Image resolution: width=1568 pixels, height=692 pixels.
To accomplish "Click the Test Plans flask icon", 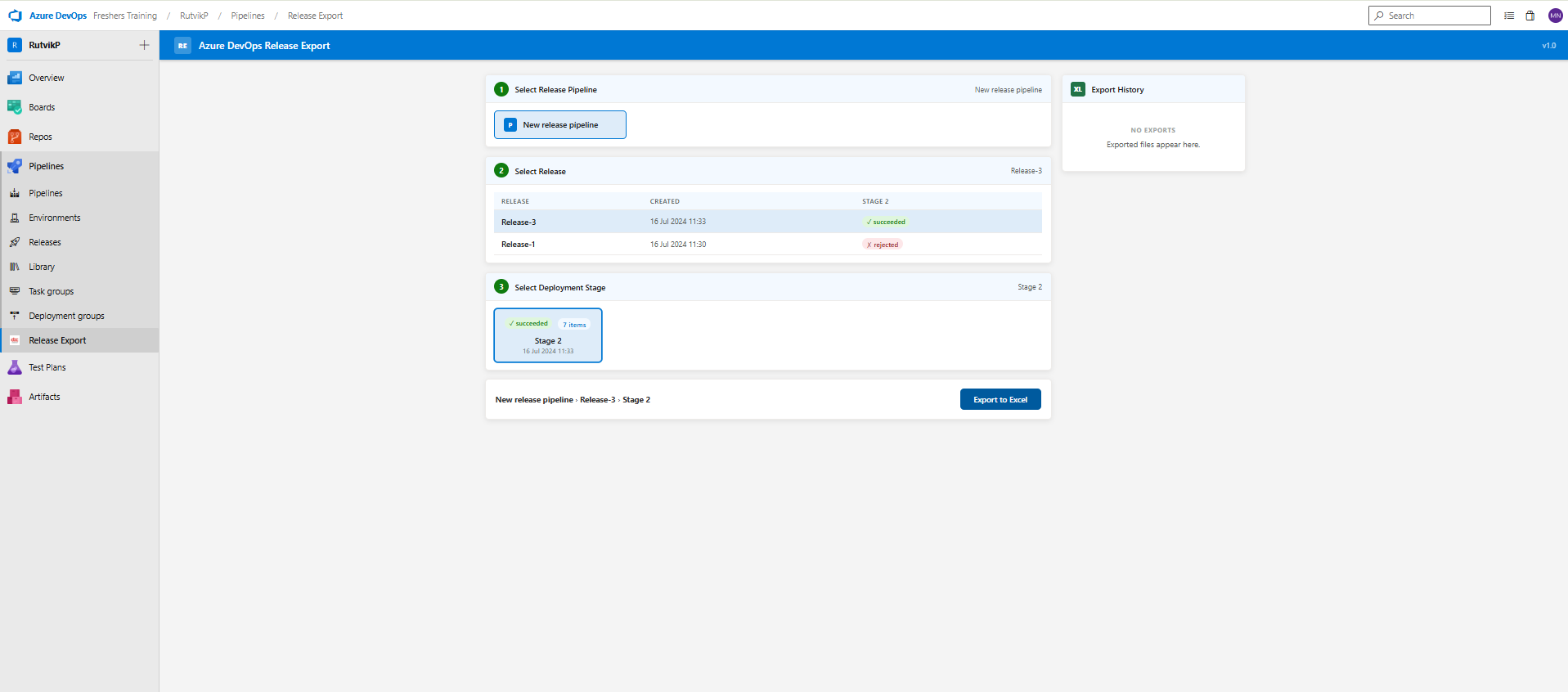I will coord(15,367).
